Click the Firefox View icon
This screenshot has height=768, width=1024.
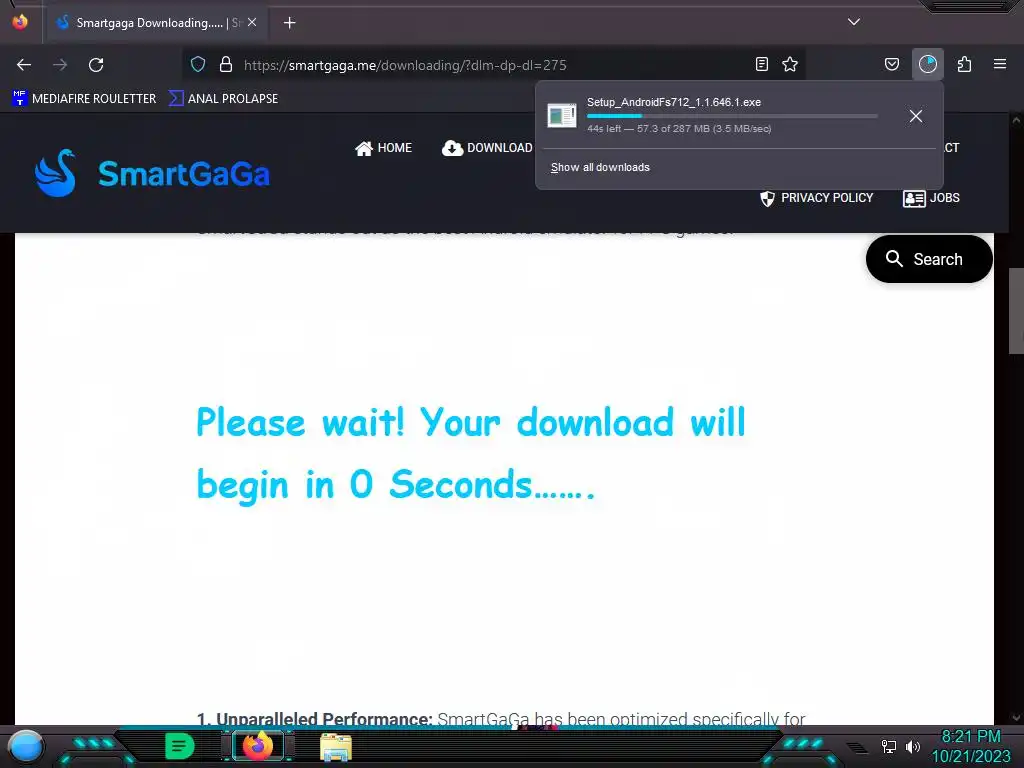20,22
